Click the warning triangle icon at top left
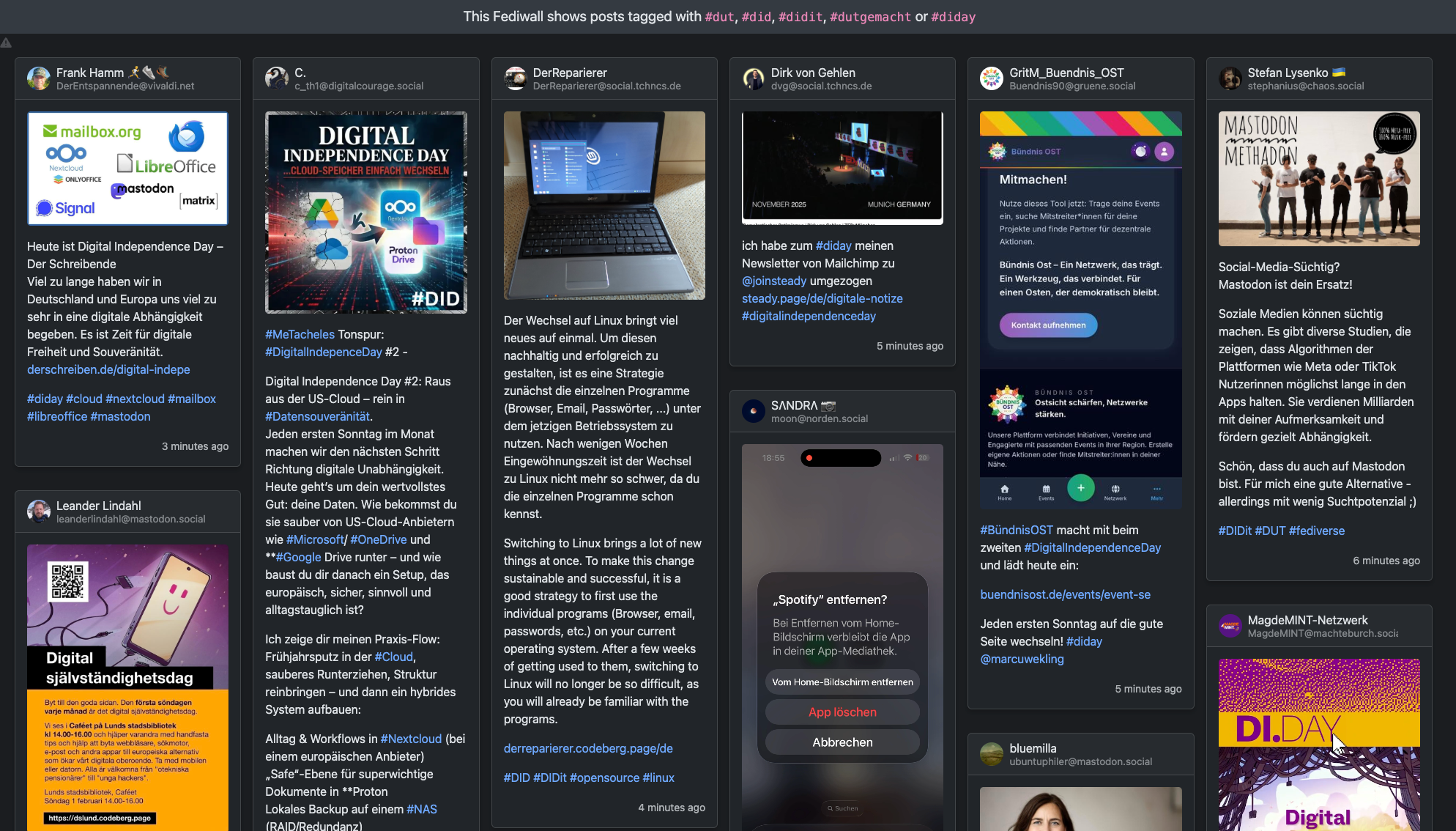 (6, 43)
